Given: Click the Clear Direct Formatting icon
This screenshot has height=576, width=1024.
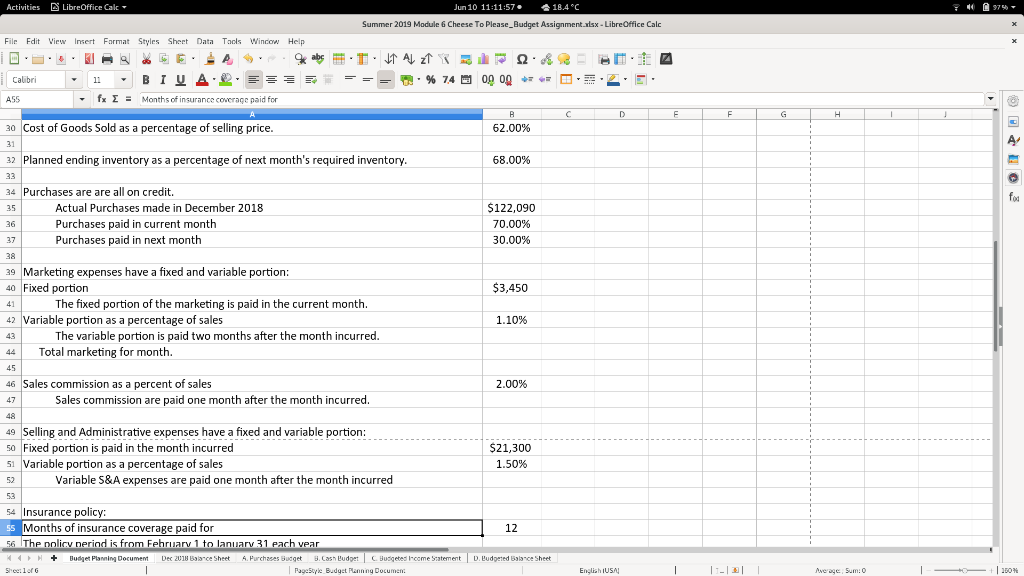Looking at the screenshot, I should 227,59.
